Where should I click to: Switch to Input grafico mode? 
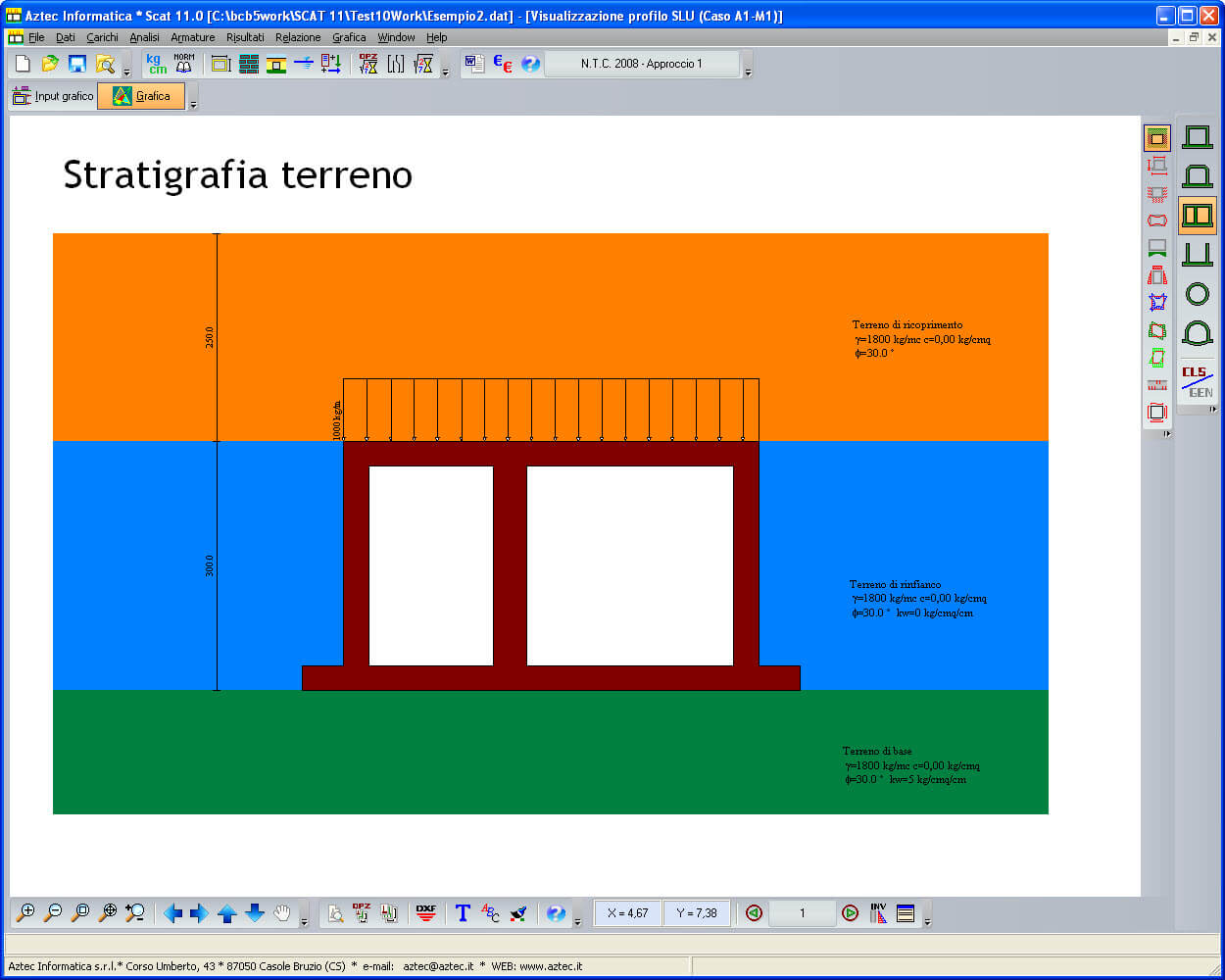pyautogui.click(x=53, y=96)
